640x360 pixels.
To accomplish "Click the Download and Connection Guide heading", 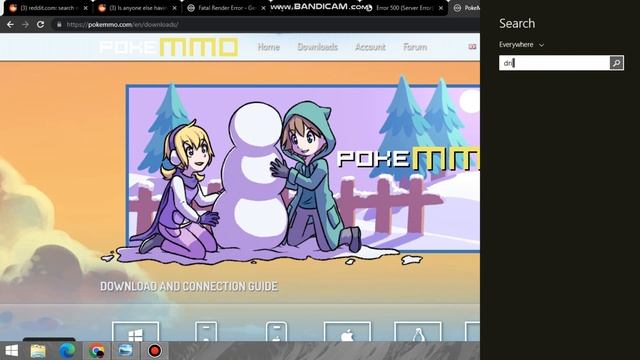I will pyautogui.click(x=189, y=286).
